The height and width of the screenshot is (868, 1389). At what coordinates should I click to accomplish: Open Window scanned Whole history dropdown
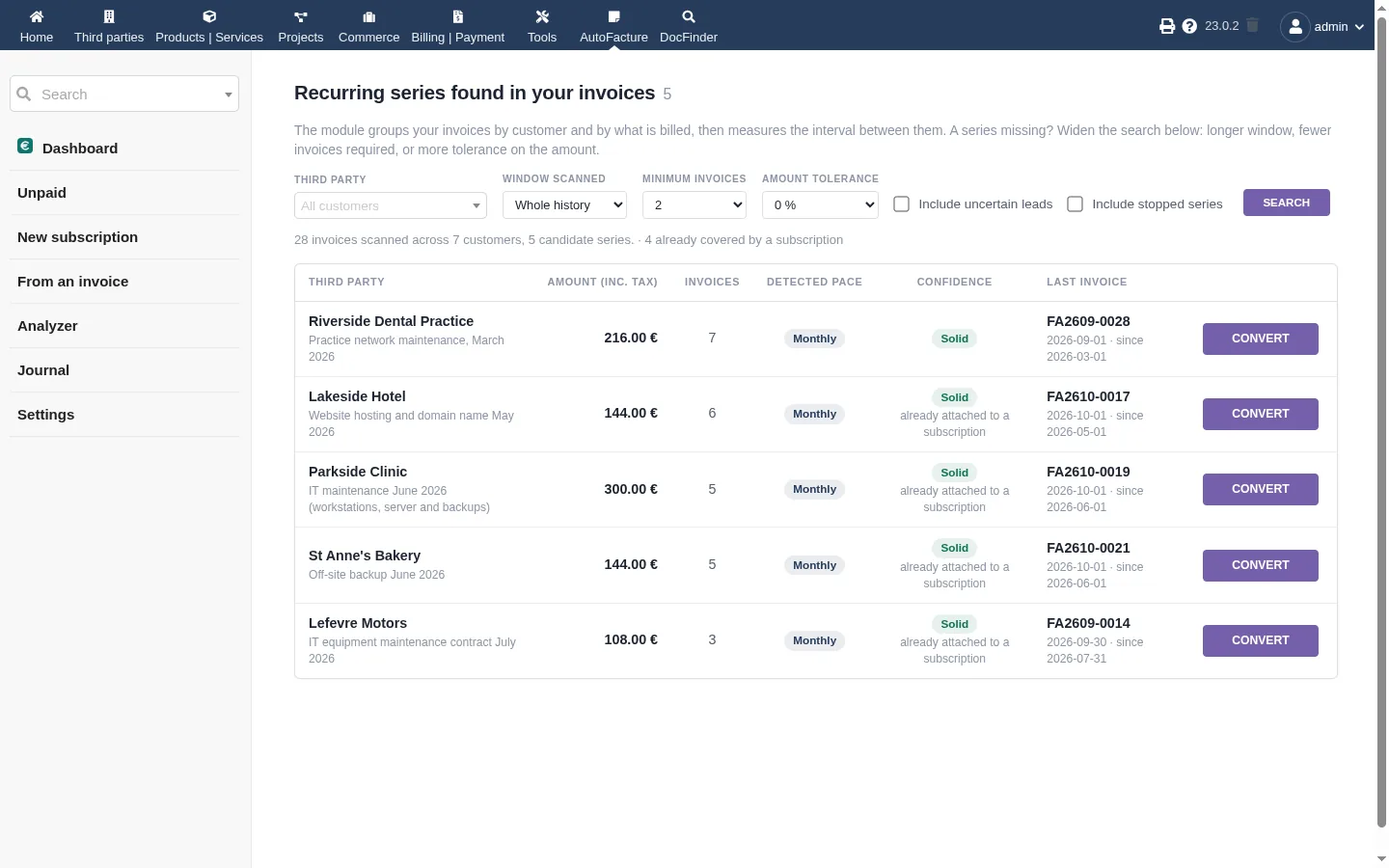(x=564, y=204)
